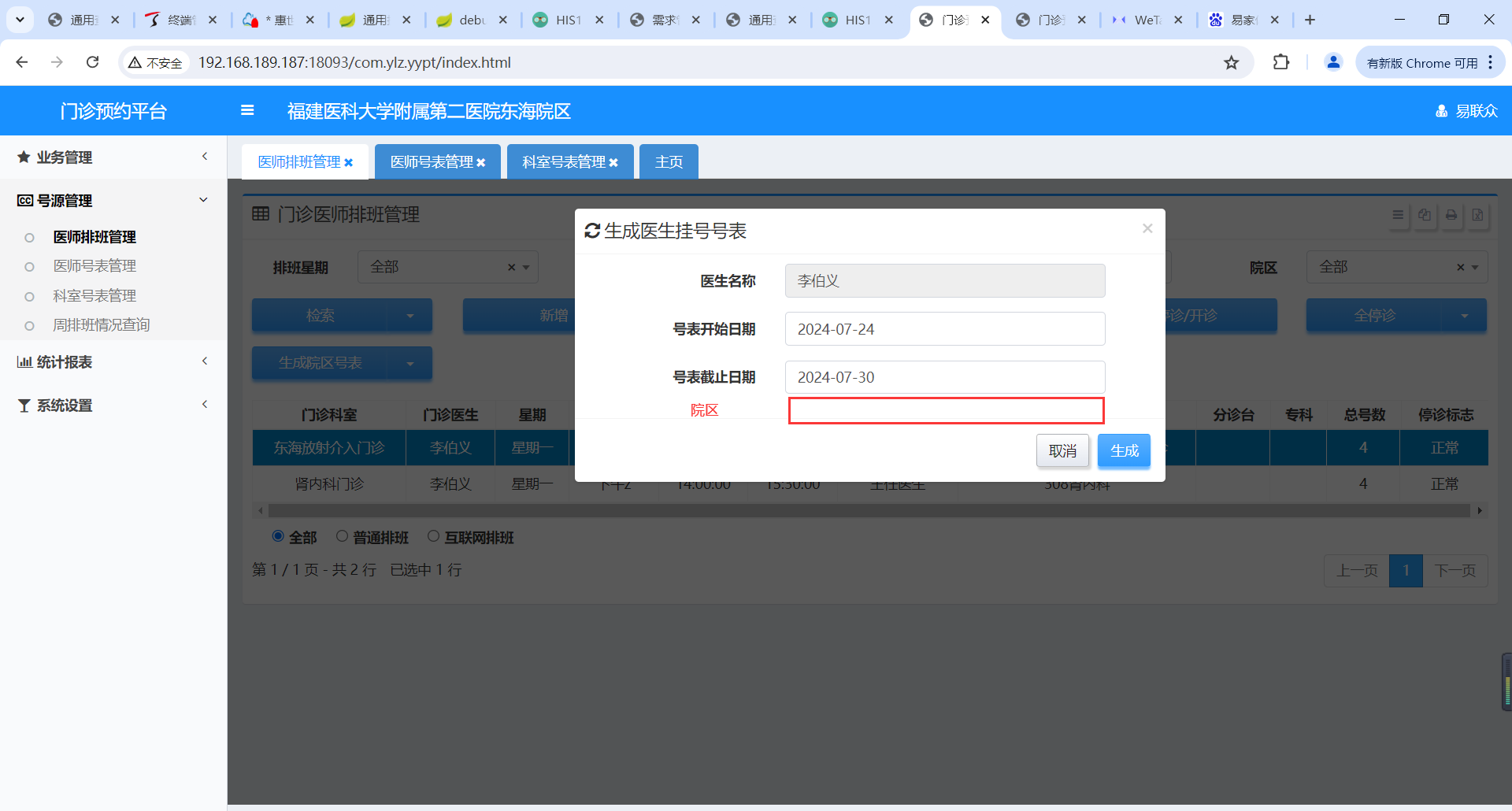
Task: Close the WeTa browser tab
Action: [x=1178, y=20]
